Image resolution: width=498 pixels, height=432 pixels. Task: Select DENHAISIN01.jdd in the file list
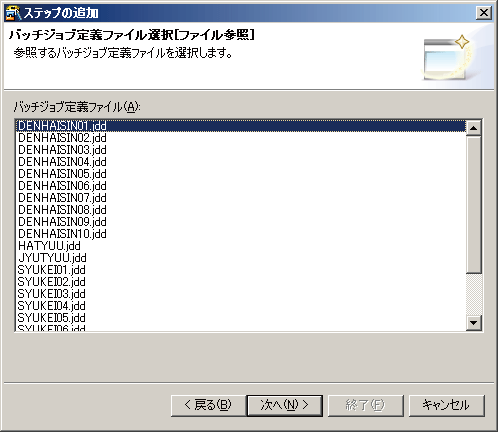coord(241,126)
